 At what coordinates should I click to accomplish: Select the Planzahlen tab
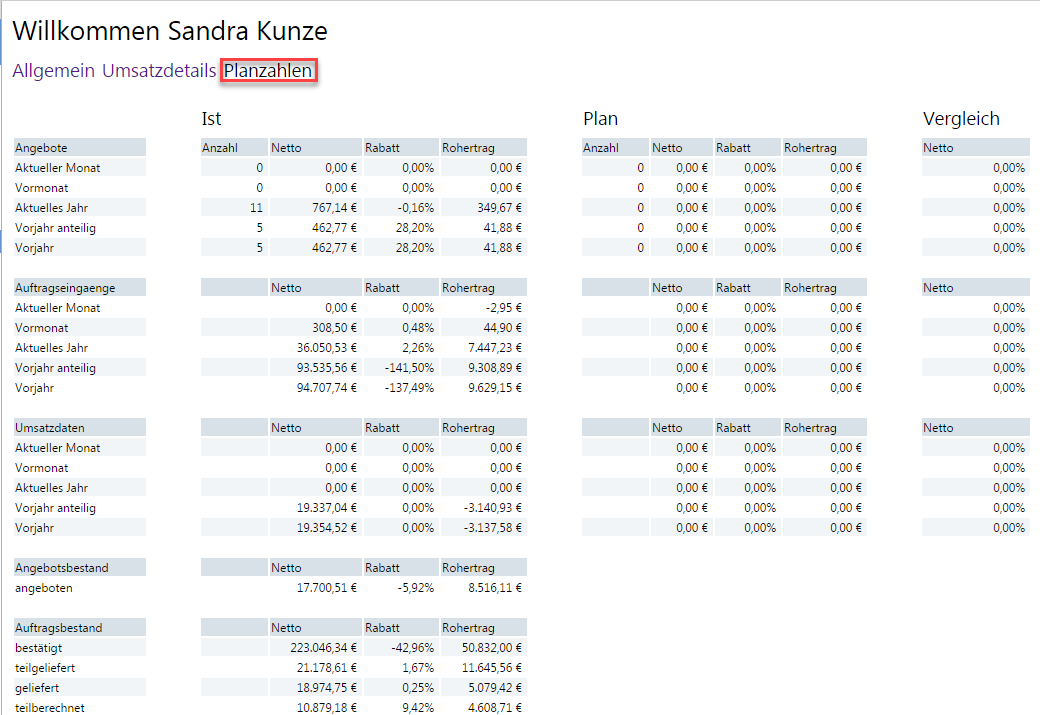(268, 71)
